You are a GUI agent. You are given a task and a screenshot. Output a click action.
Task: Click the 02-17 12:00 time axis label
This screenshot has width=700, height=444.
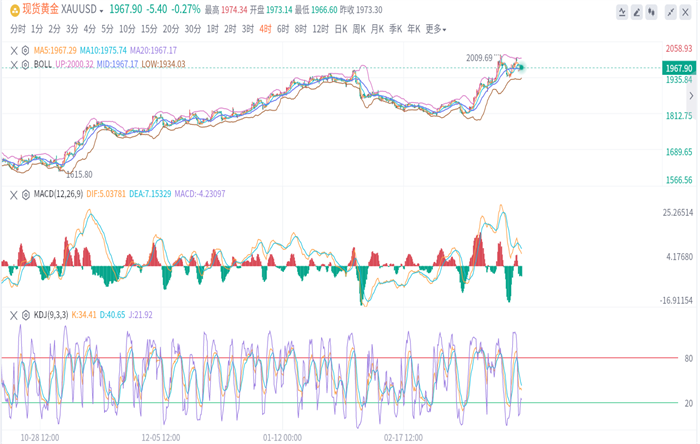404,438
